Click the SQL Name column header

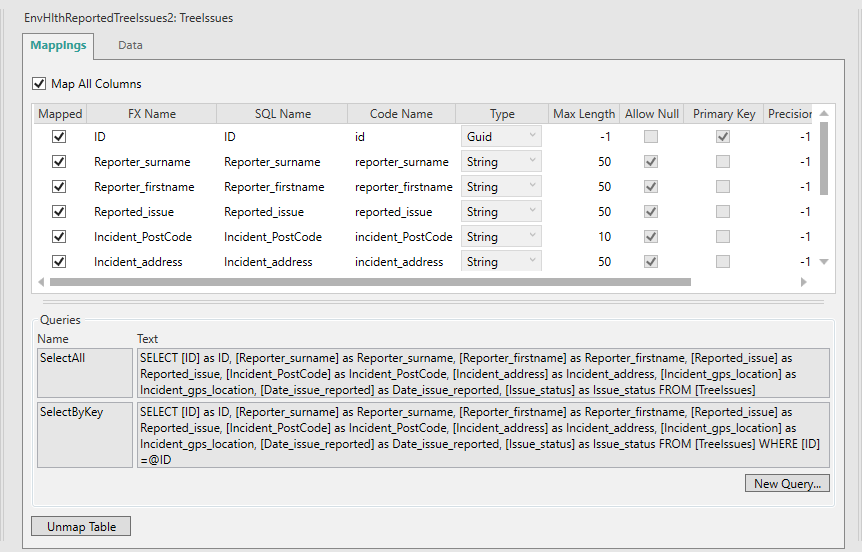coord(283,114)
